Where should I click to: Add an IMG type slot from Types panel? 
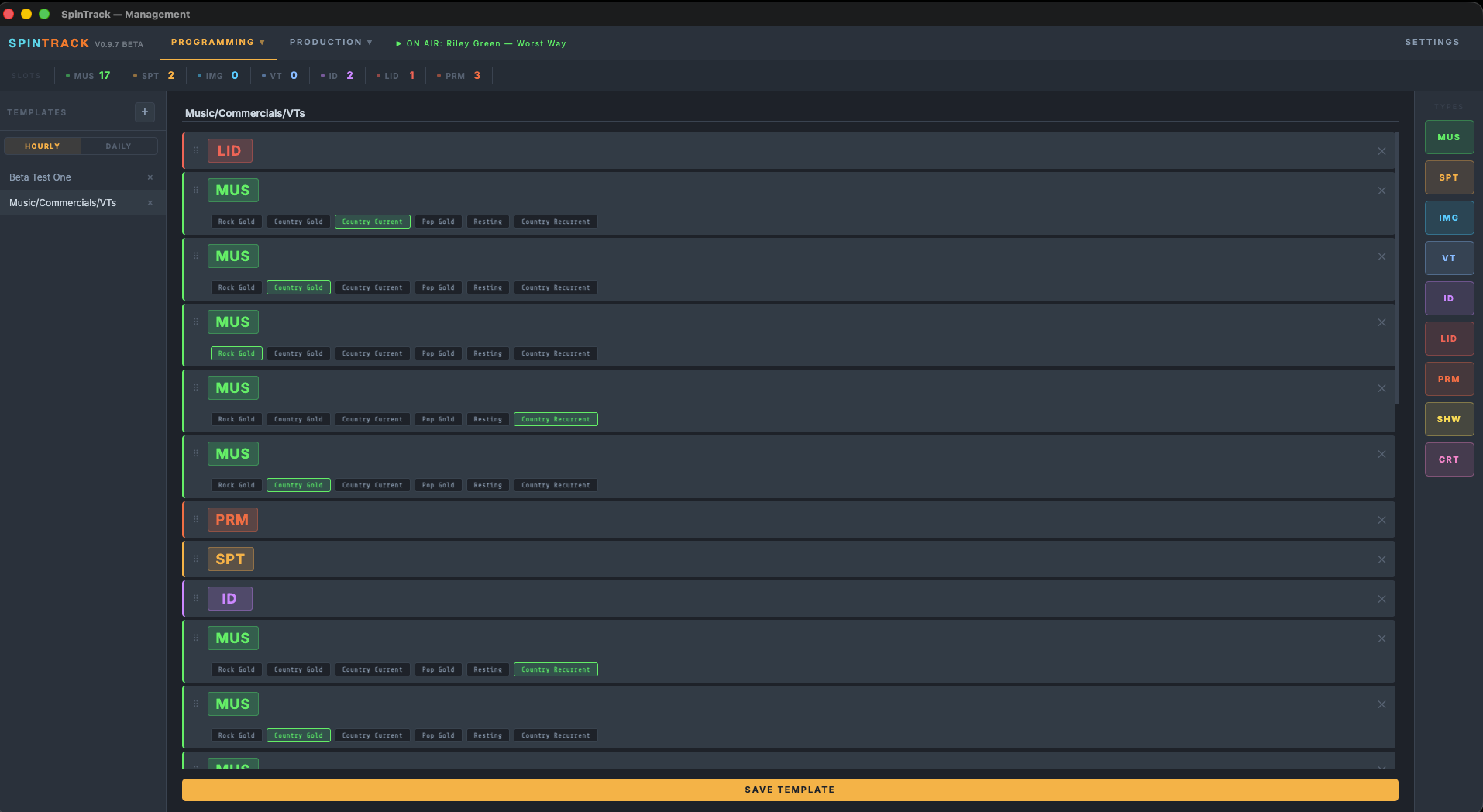[1449, 218]
